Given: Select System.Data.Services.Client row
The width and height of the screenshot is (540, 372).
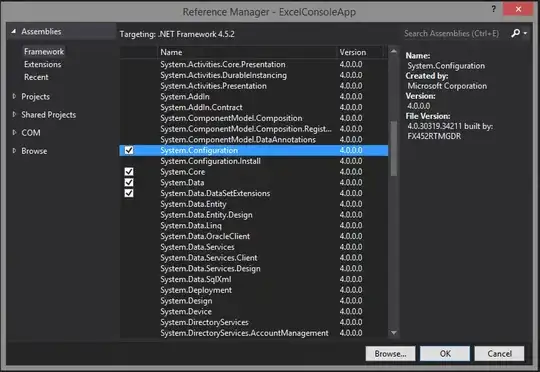Looking at the screenshot, I should [253, 258].
